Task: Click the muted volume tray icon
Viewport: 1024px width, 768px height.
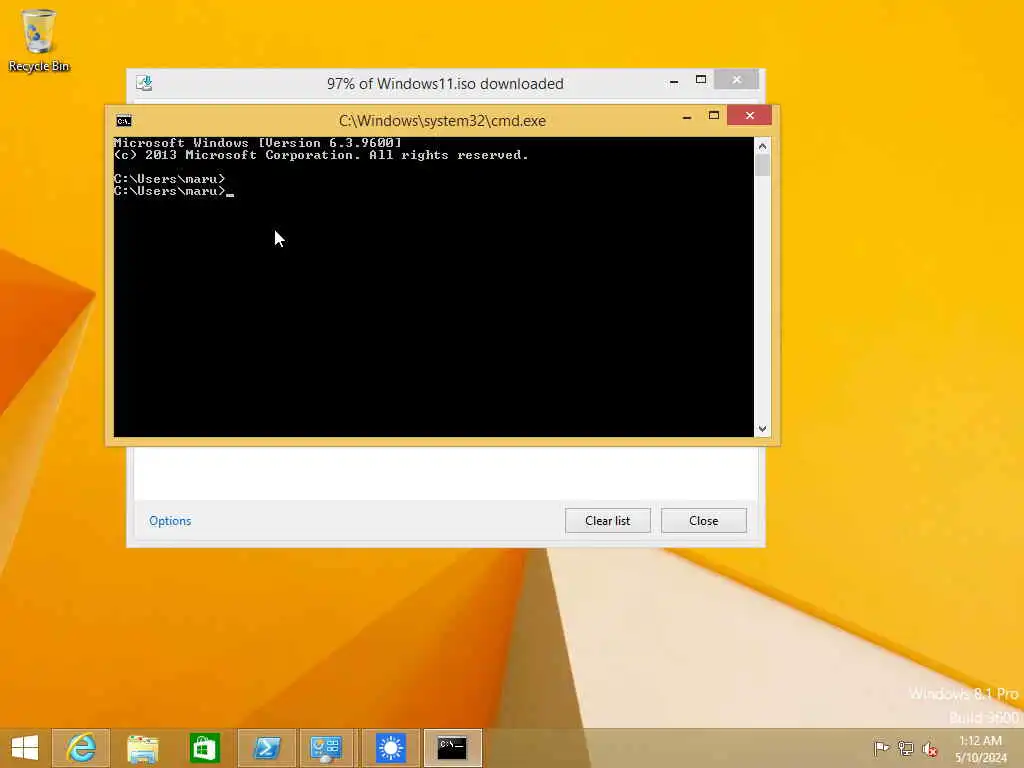Action: point(930,749)
